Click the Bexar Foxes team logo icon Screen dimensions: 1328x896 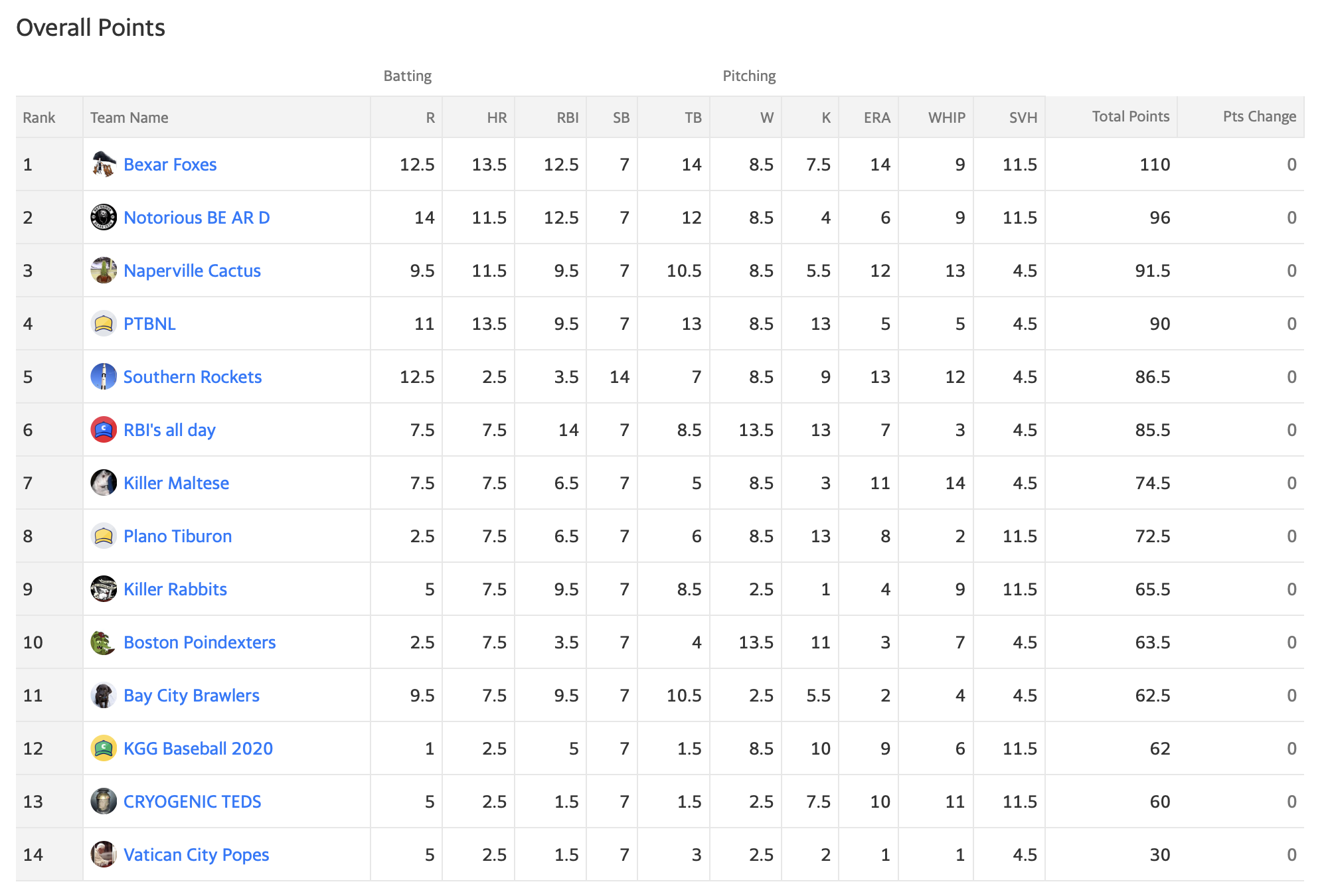104,164
